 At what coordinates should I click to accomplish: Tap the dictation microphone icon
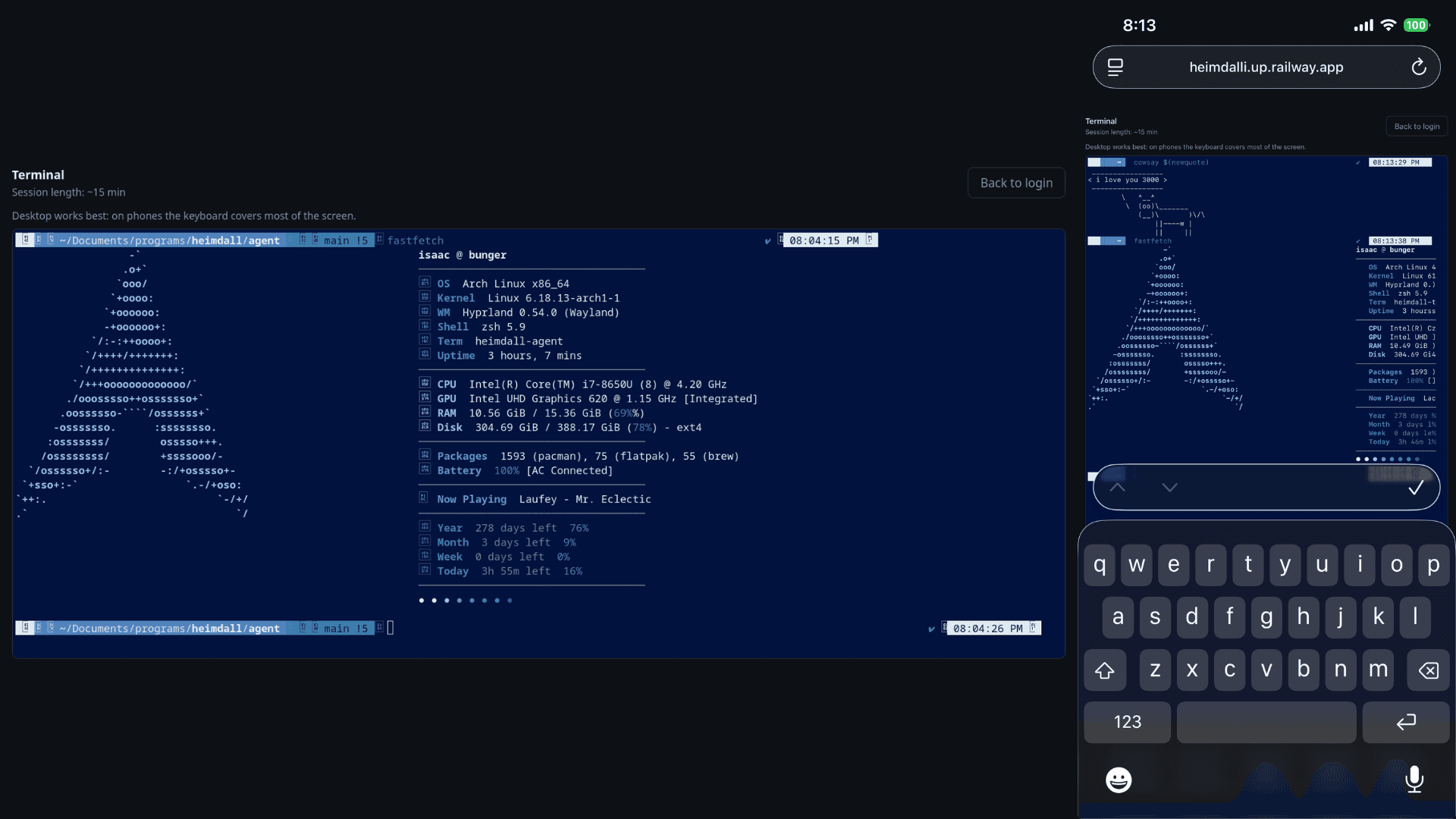pyautogui.click(x=1414, y=779)
